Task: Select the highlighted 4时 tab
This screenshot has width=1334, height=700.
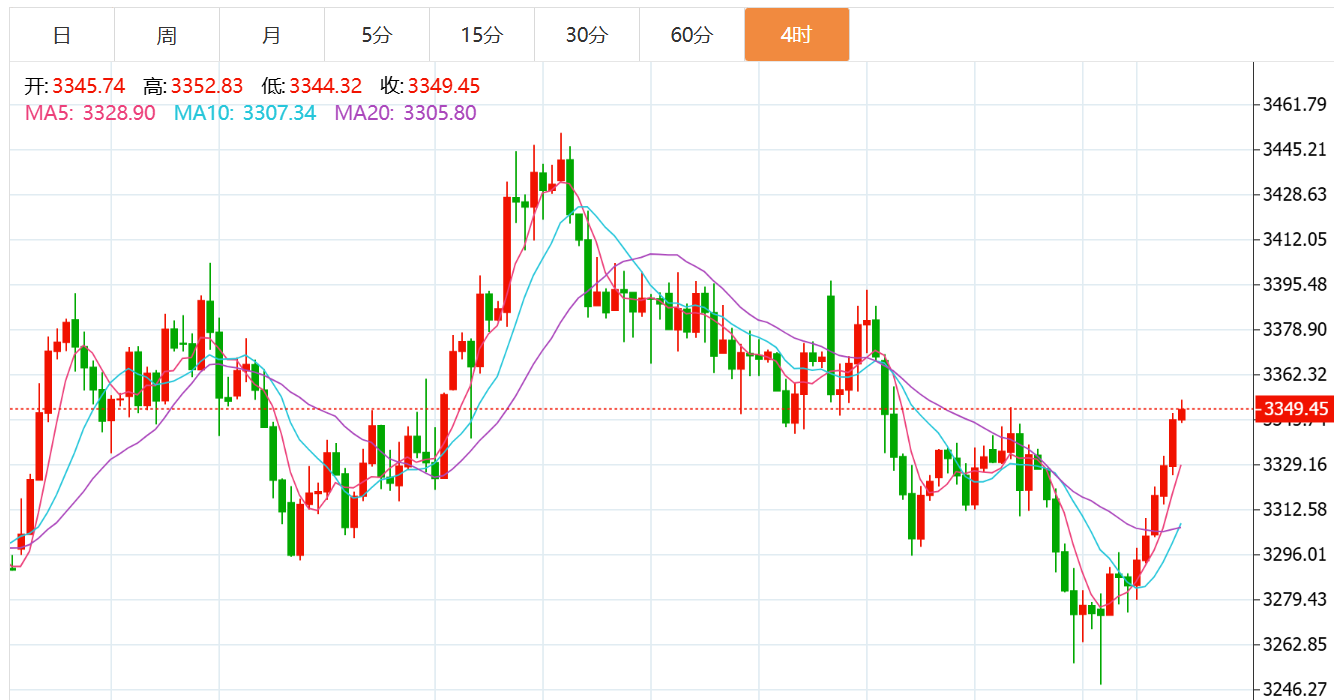Action: tap(797, 35)
